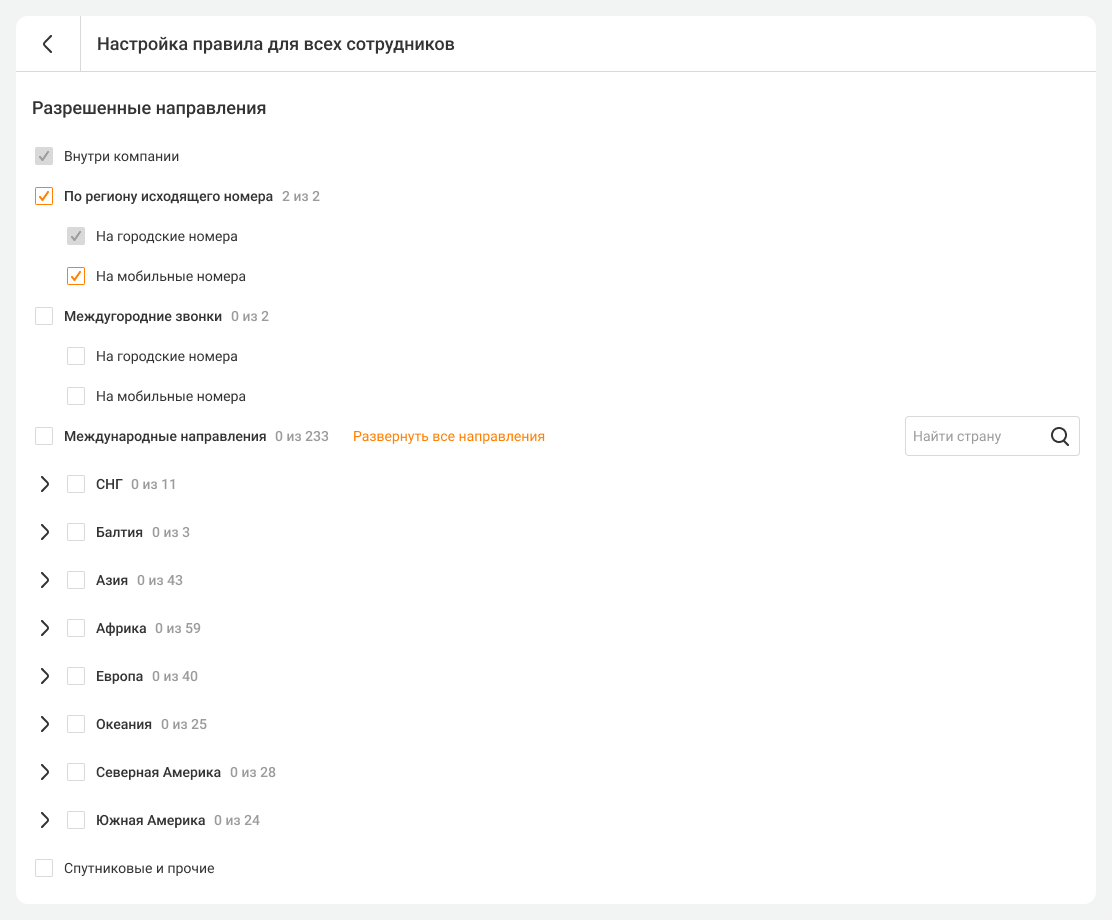1112x920 pixels.
Task: Select the Европа checkbox
Action: pyautogui.click(x=76, y=676)
